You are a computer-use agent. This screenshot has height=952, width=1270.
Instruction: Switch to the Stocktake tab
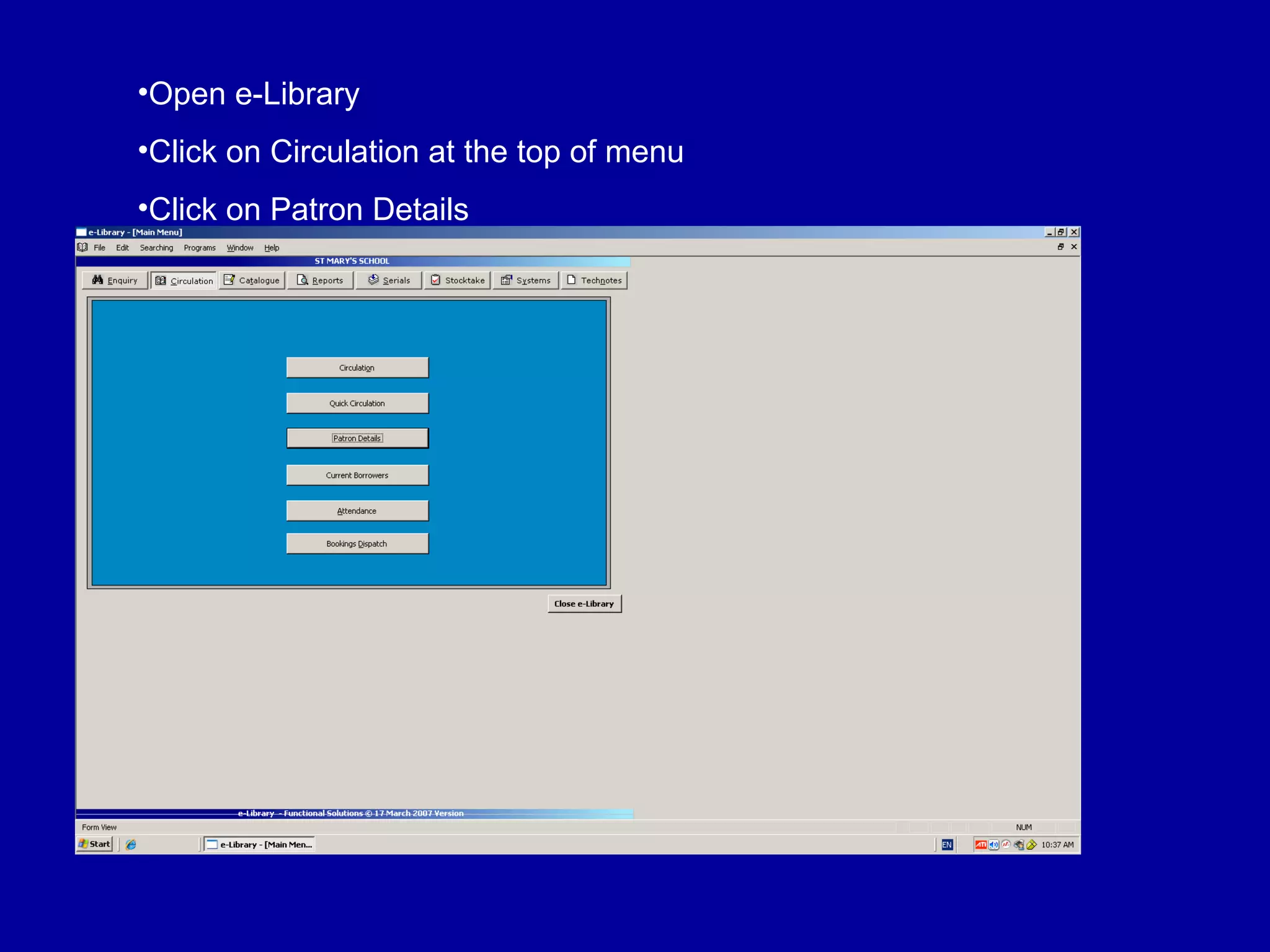(x=458, y=280)
